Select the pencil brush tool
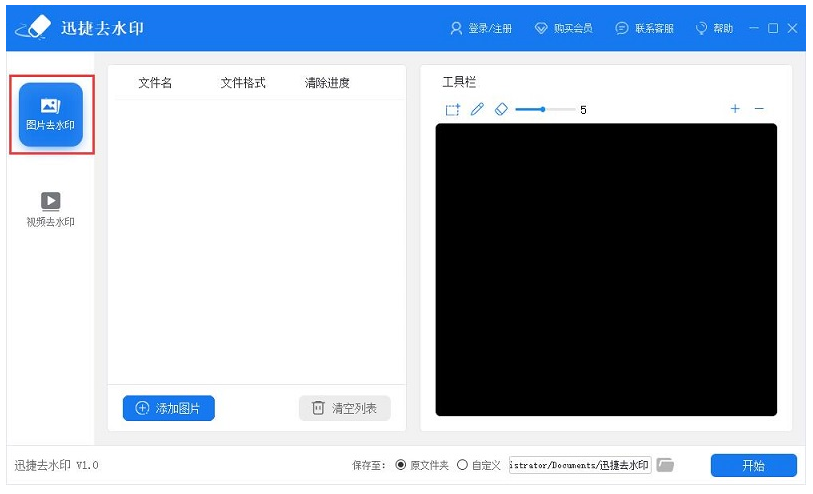Viewport: 813px width, 494px height. pos(477,109)
